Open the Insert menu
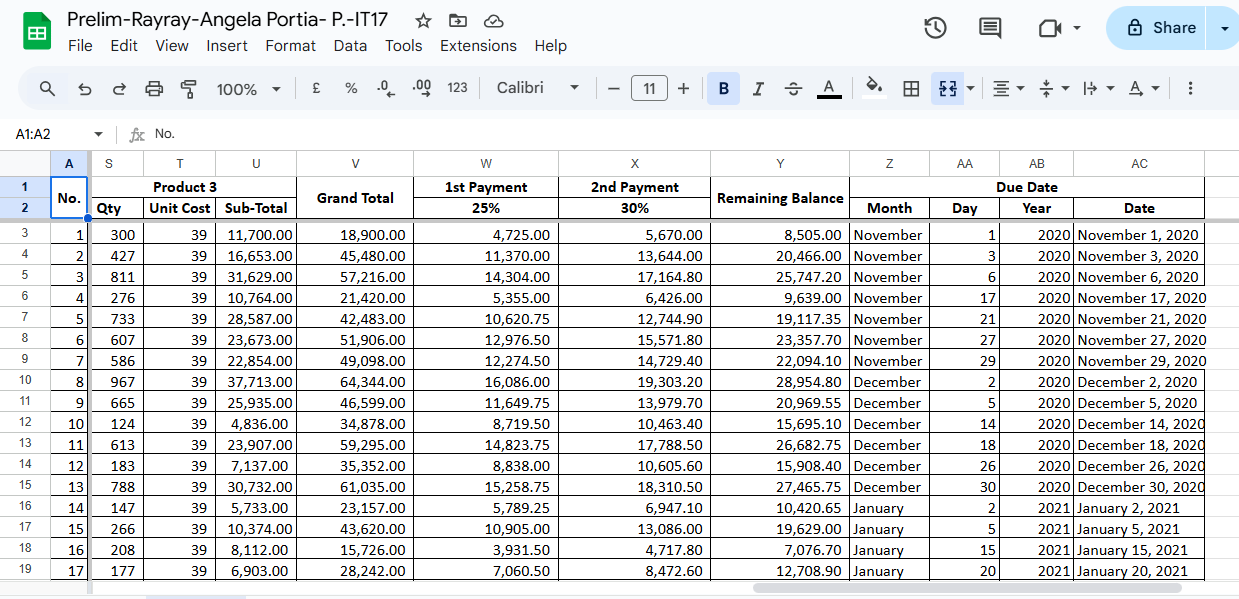This screenshot has height=599, width=1239. click(x=227, y=46)
